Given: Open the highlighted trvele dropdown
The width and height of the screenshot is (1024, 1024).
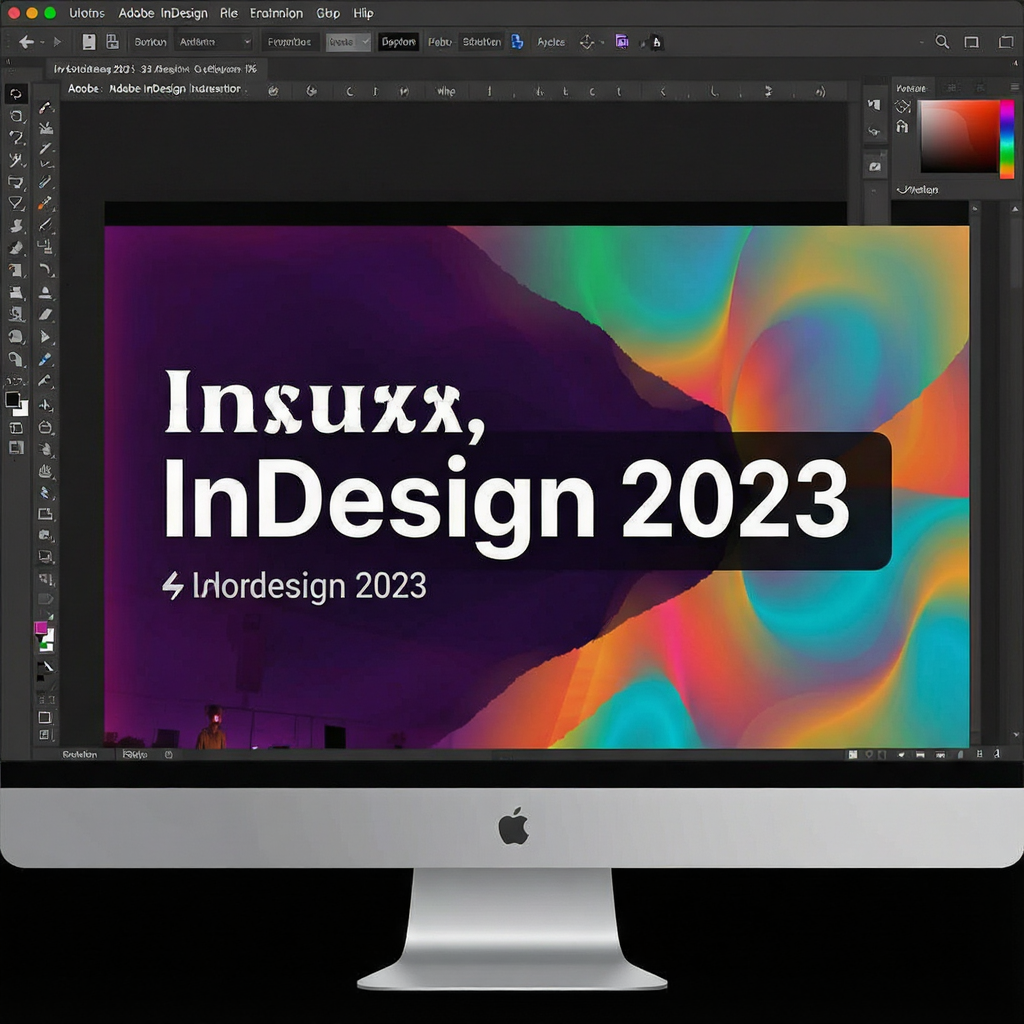Looking at the screenshot, I should (348, 42).
